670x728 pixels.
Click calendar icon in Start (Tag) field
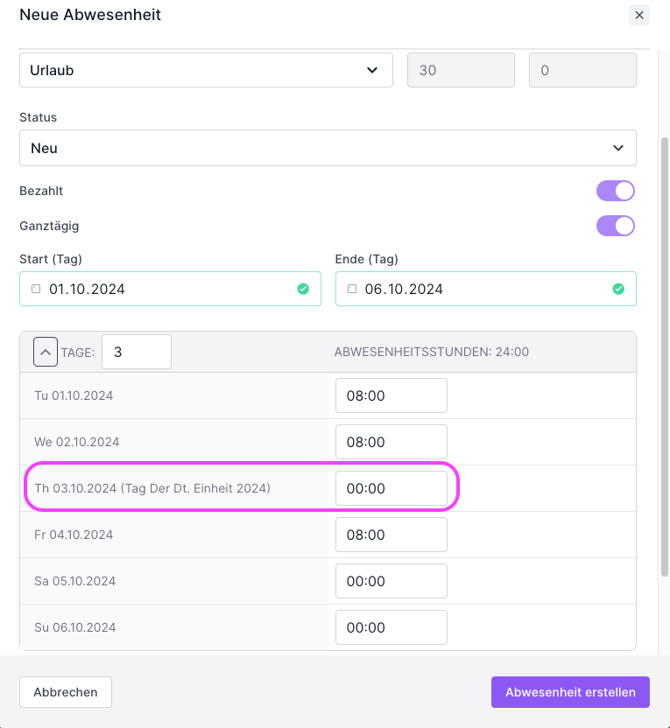36,289
